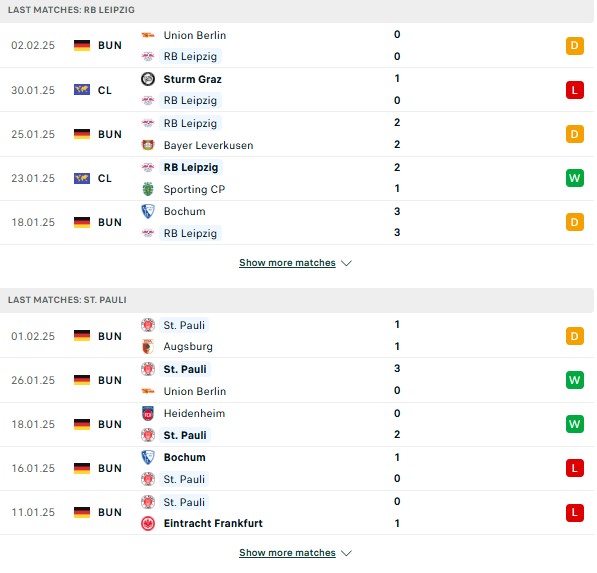The height and width of the screenshot is (573, 597).
Task: Click the green W badge for Sporting CP match
Action: tap(575, 178)
